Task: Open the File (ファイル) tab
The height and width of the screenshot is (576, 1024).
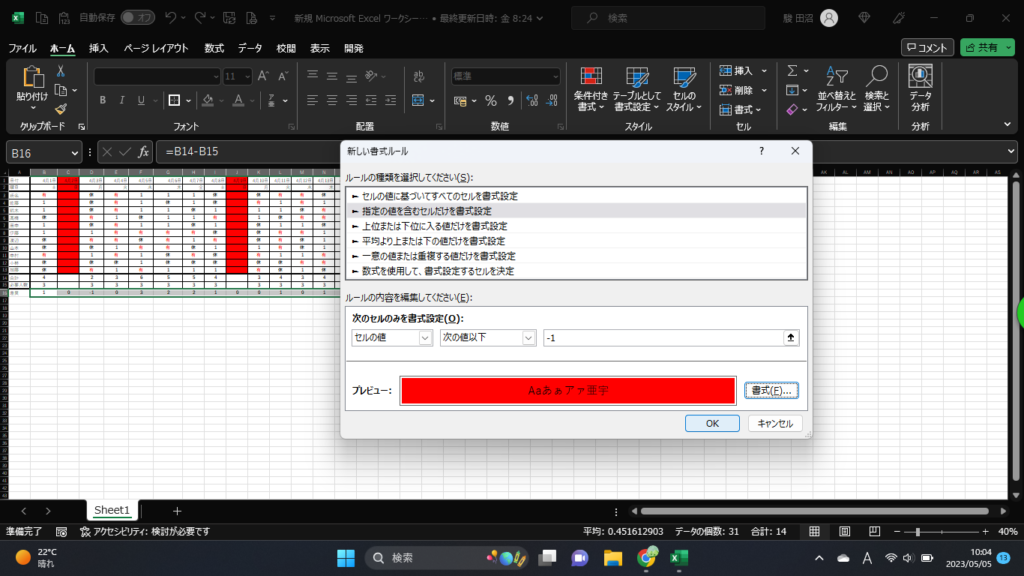Action: tap(22, 48)
